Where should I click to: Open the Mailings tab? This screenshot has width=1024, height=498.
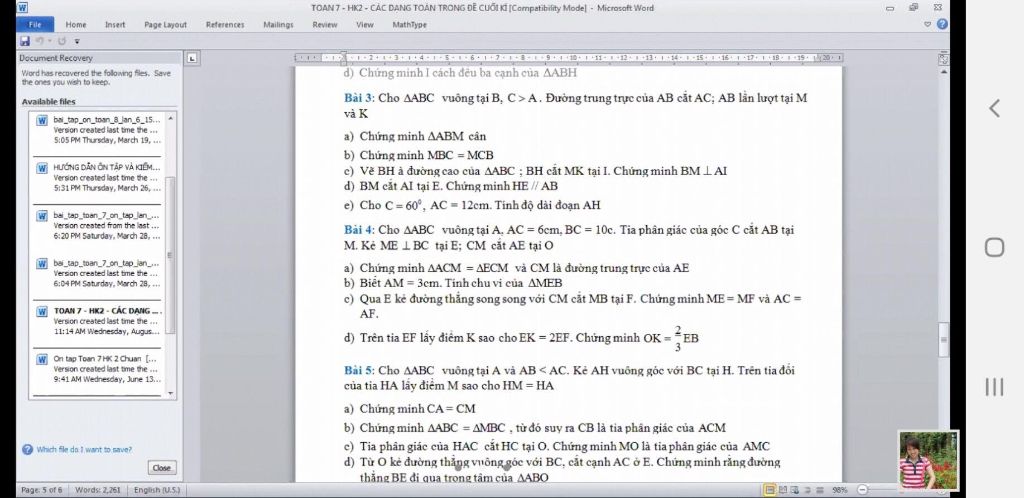278,25
